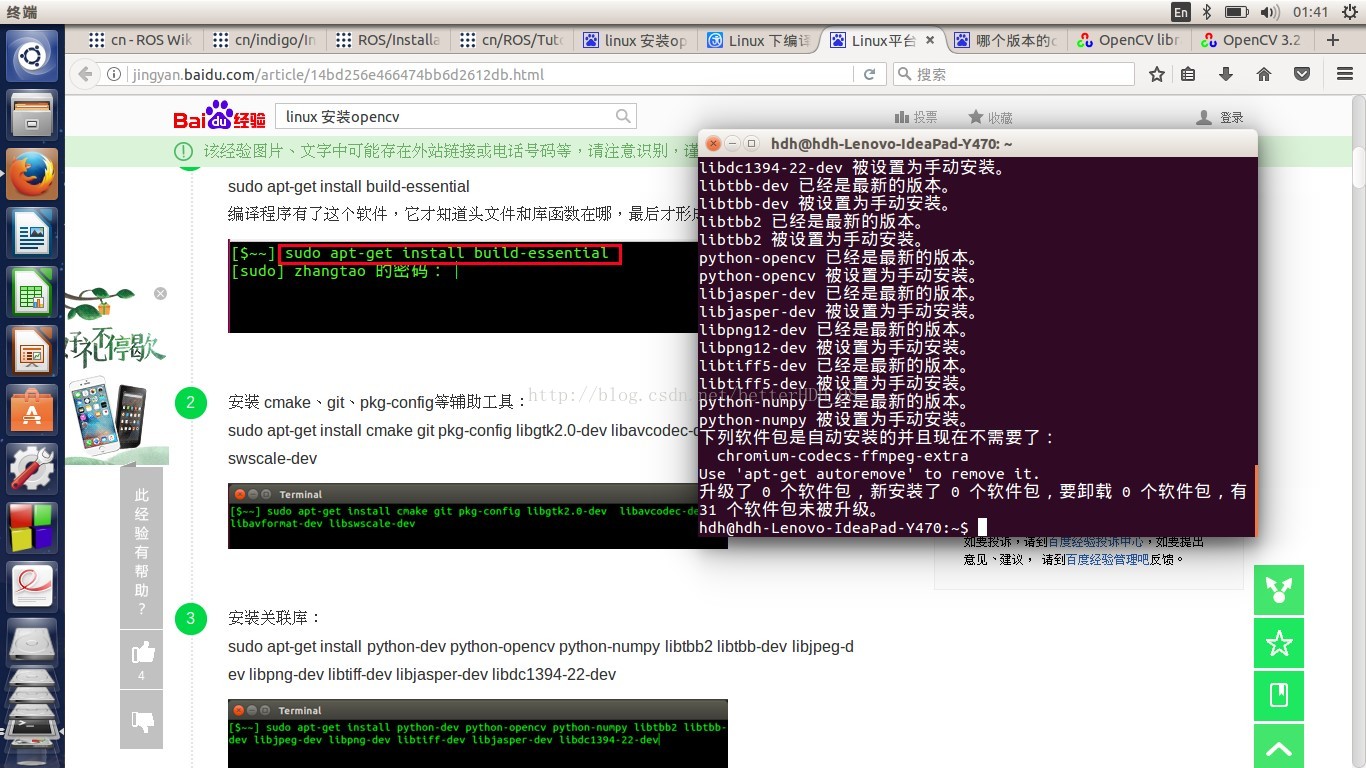
Task: Open the Files manager in the dock
Action: pyautogui.click(x=32, y=117)
